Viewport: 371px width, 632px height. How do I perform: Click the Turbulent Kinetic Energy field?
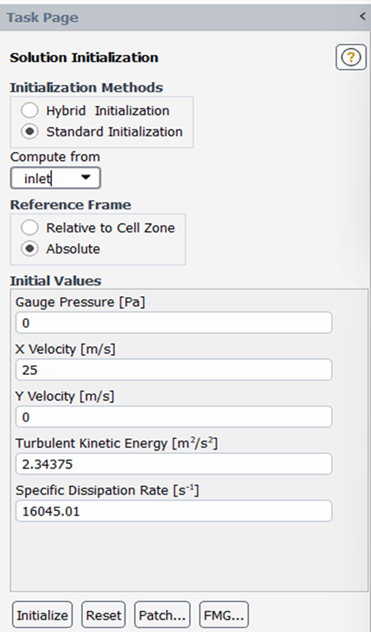[174, 464]
